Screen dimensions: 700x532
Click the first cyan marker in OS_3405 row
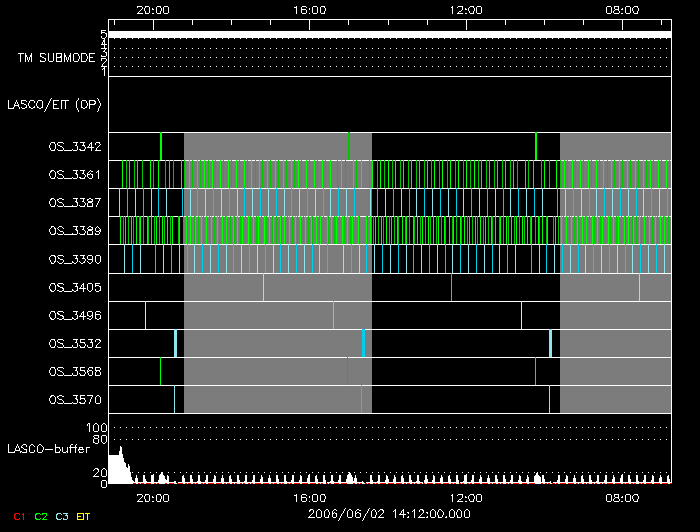(x=263, y=287)
